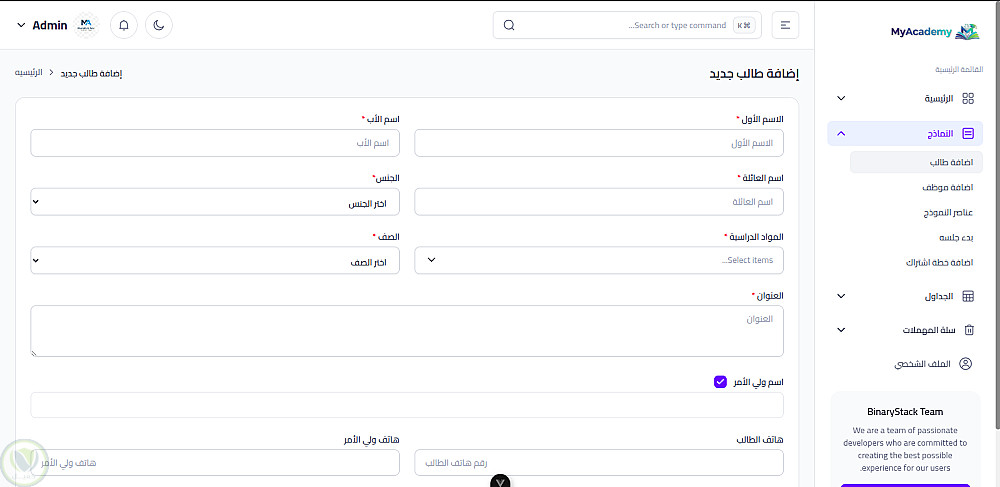Open the الجنس gender dropdown

[215, 202]
